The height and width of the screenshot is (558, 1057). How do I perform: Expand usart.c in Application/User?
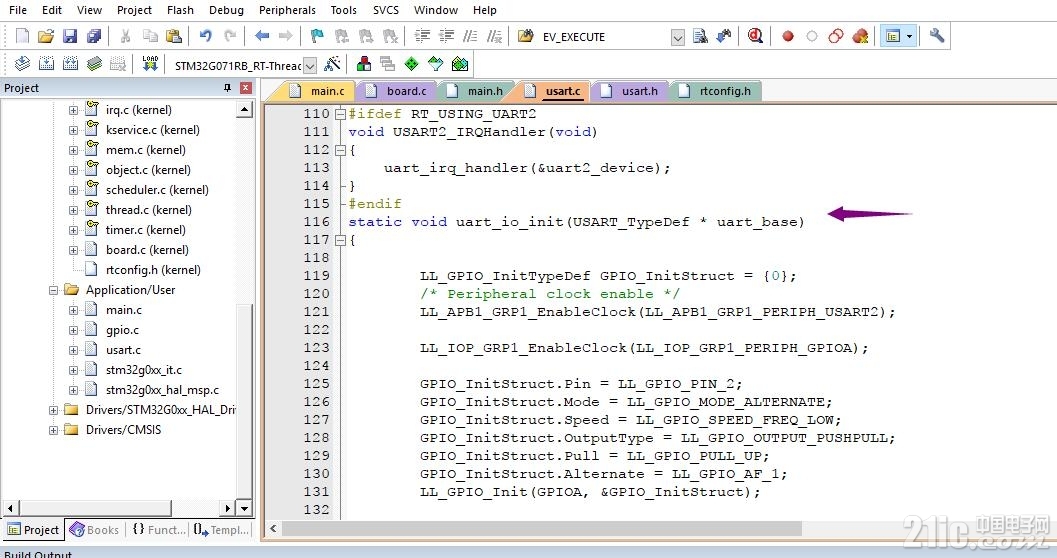click(x=73, y=350)
